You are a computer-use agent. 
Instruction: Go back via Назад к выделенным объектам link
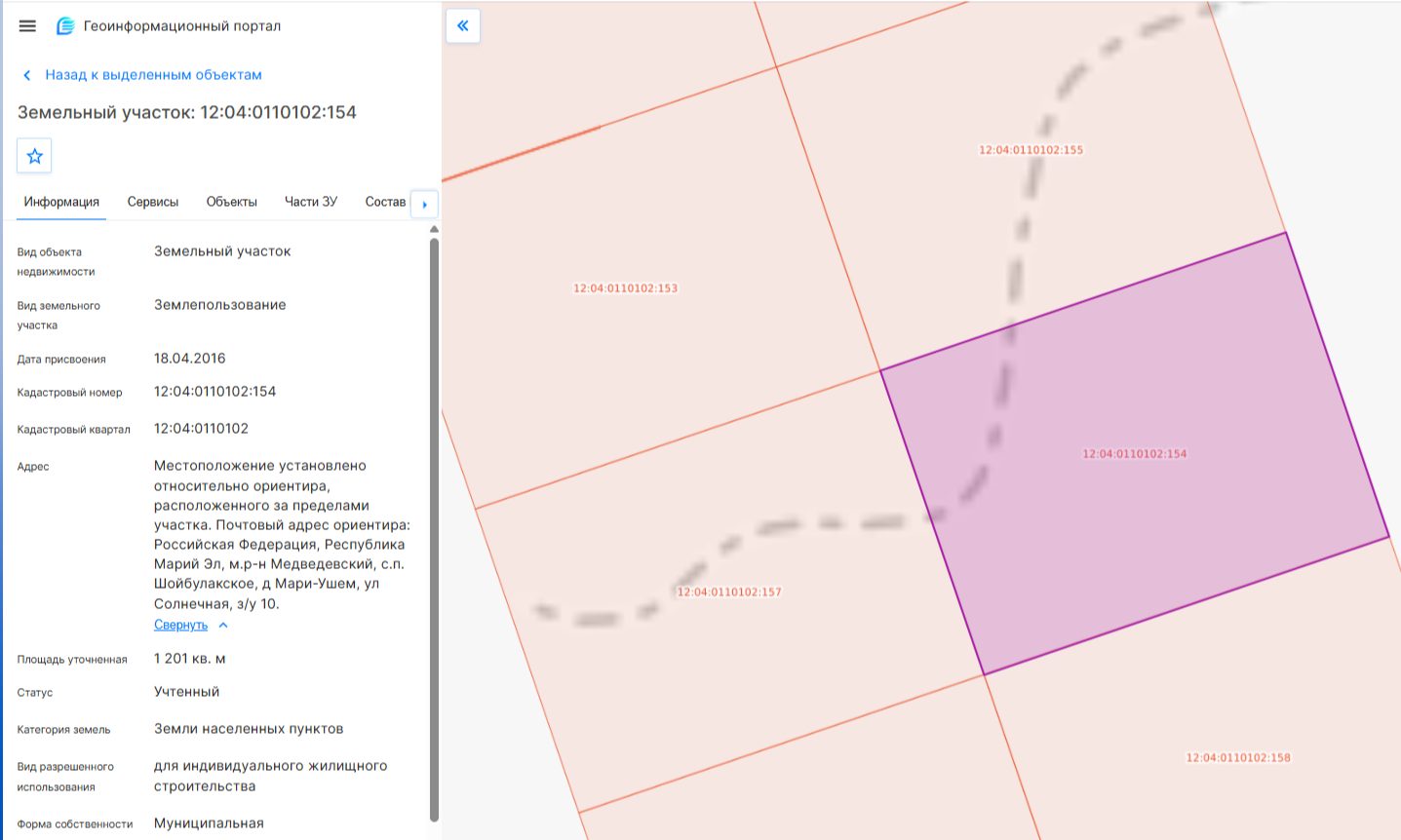(x=153, y=75)
